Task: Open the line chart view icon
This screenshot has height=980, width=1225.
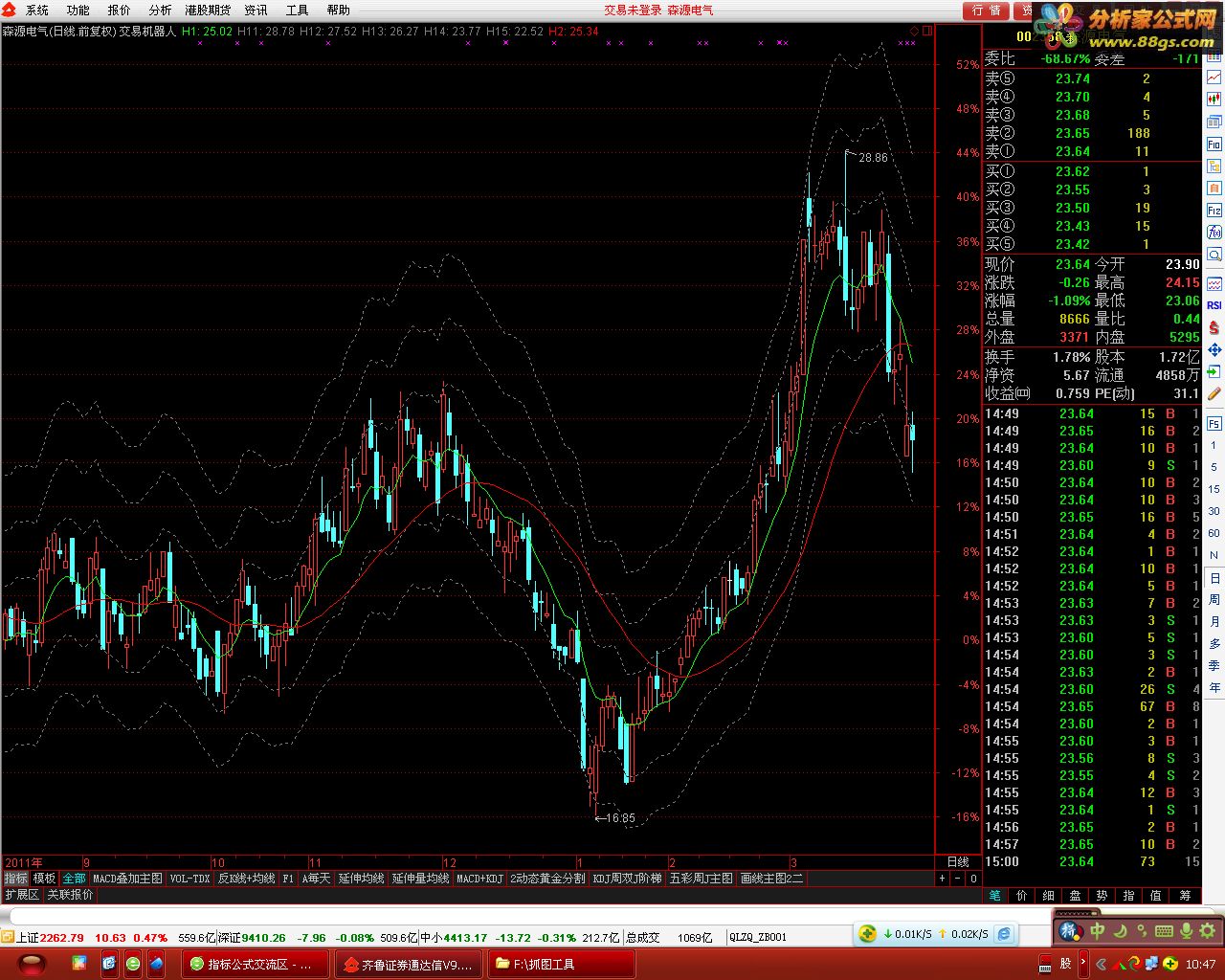Action: [x=1214, y=76]
